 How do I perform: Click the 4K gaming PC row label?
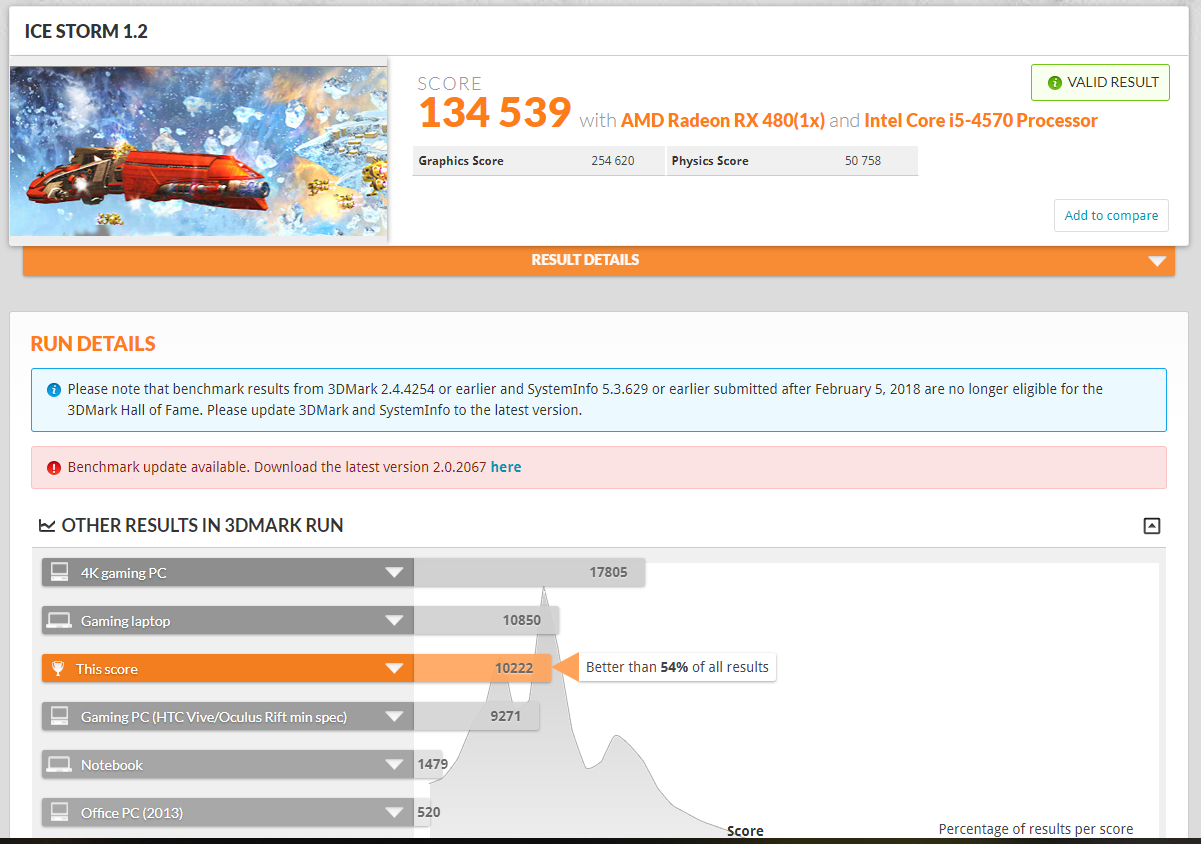click(124, 573)
